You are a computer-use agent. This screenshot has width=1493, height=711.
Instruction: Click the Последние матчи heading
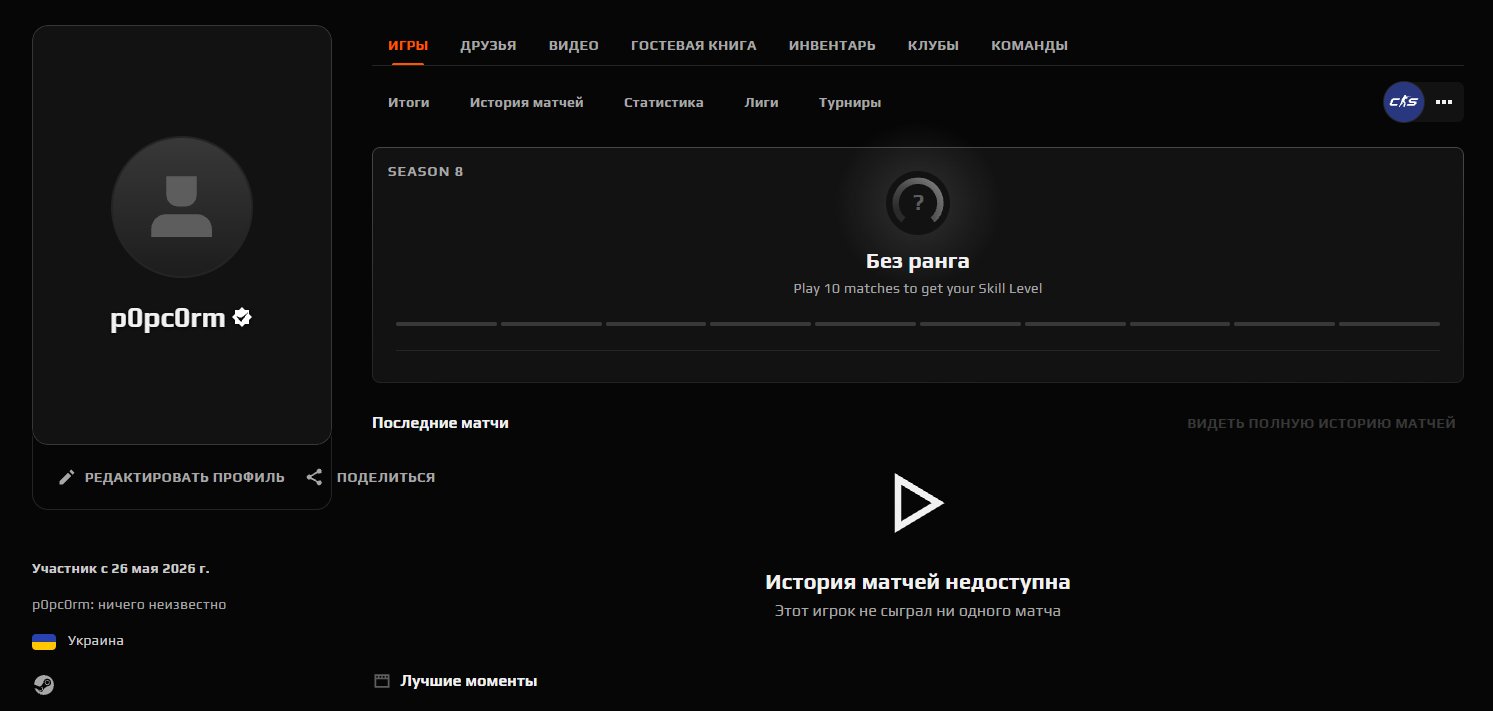tap(440, 423)
